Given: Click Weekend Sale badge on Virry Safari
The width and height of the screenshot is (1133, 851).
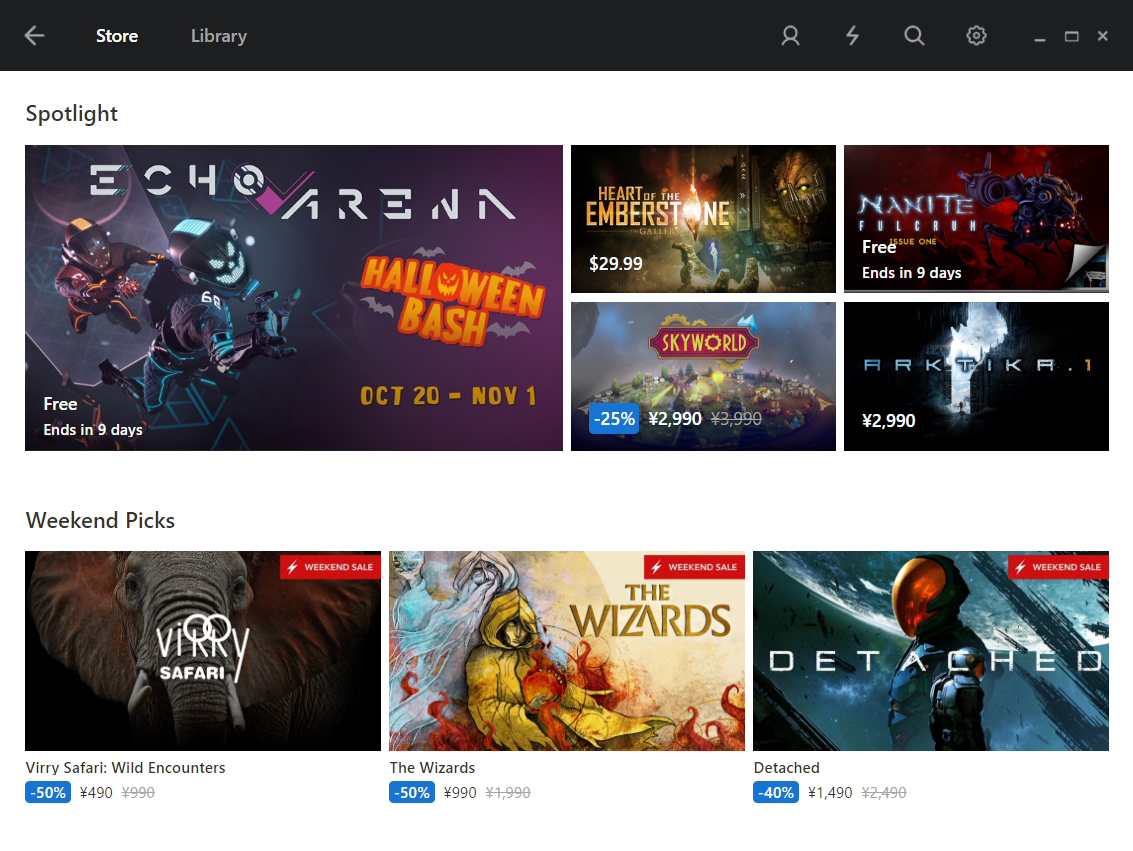Looking at the screenshot, I should (x=330, y=567).
